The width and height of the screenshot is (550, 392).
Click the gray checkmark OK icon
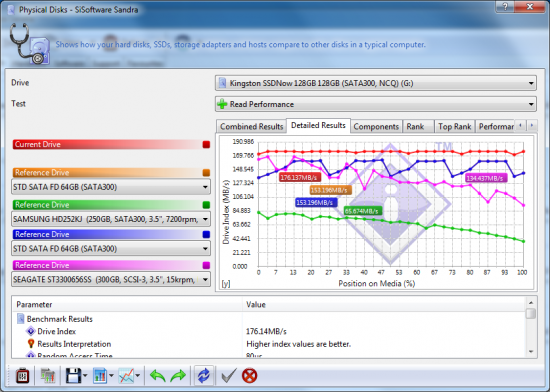[x=229, y=376]
